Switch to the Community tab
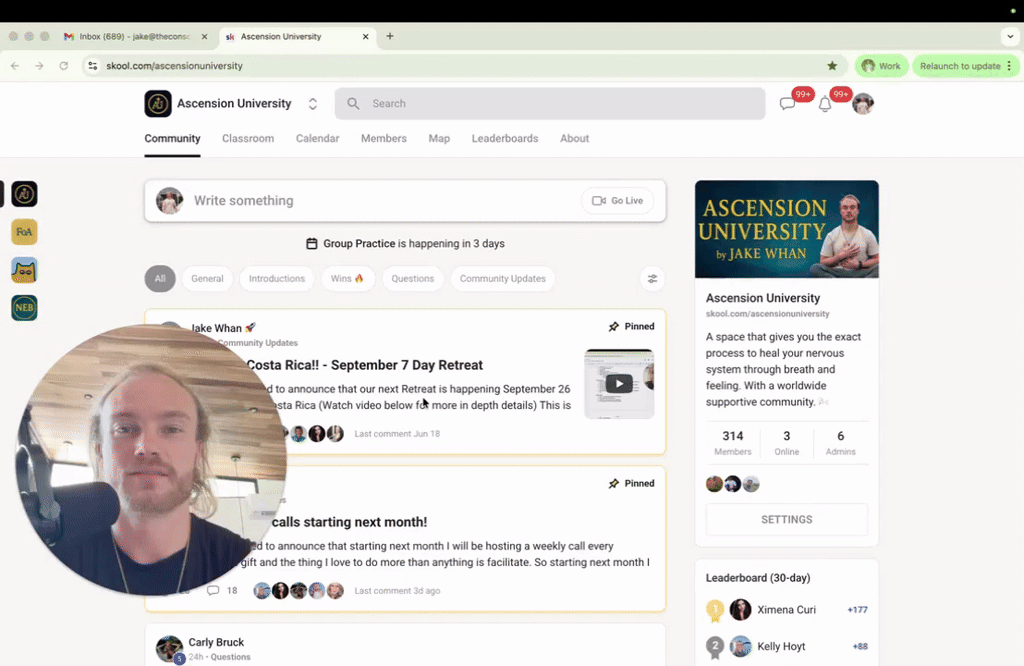Image resolution: width=1024 pixels, height=666 pixels. [172, 138]
